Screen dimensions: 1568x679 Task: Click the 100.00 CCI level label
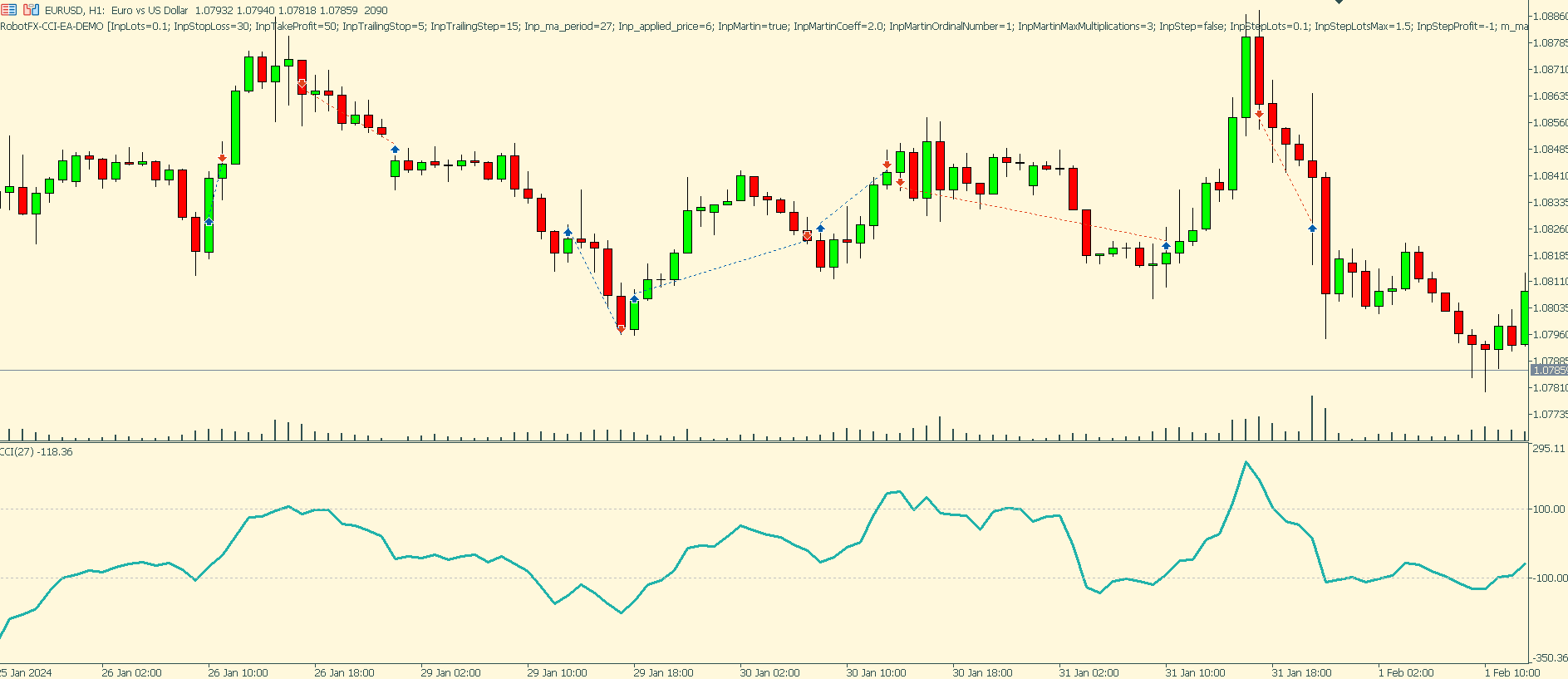[1548, 509]
